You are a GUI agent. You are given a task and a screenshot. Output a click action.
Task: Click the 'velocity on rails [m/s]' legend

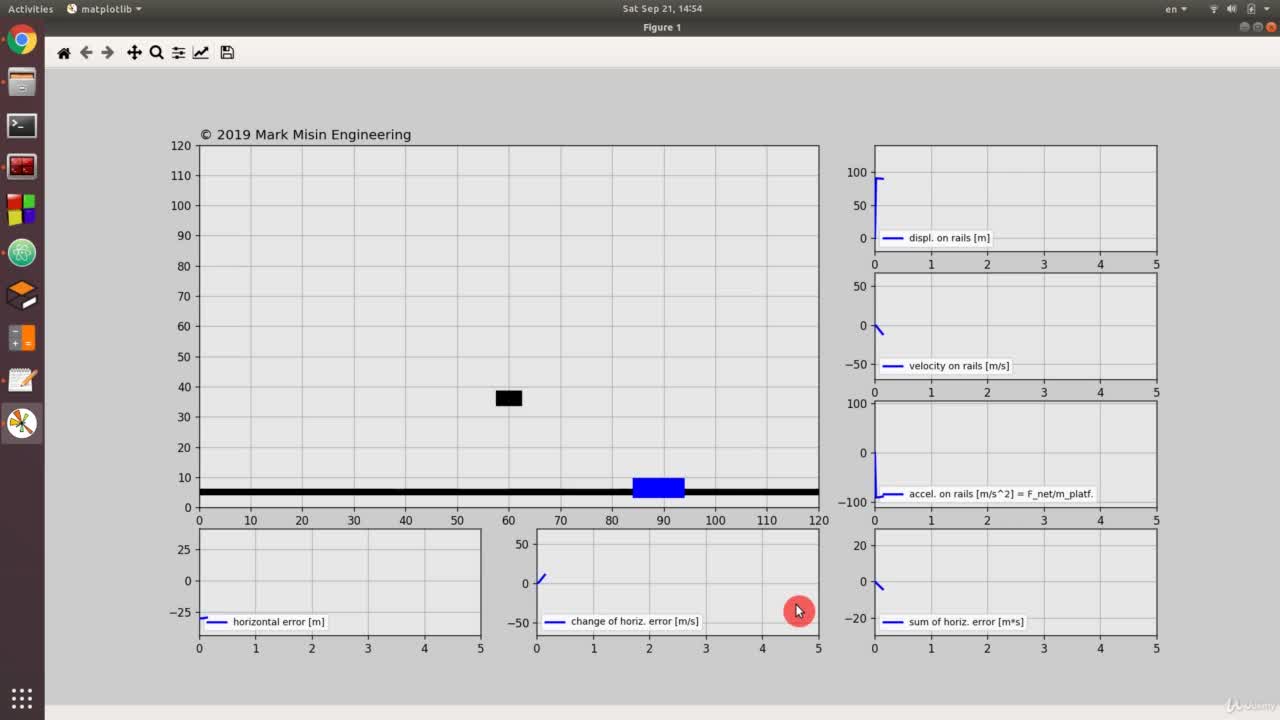coord(945,366)
